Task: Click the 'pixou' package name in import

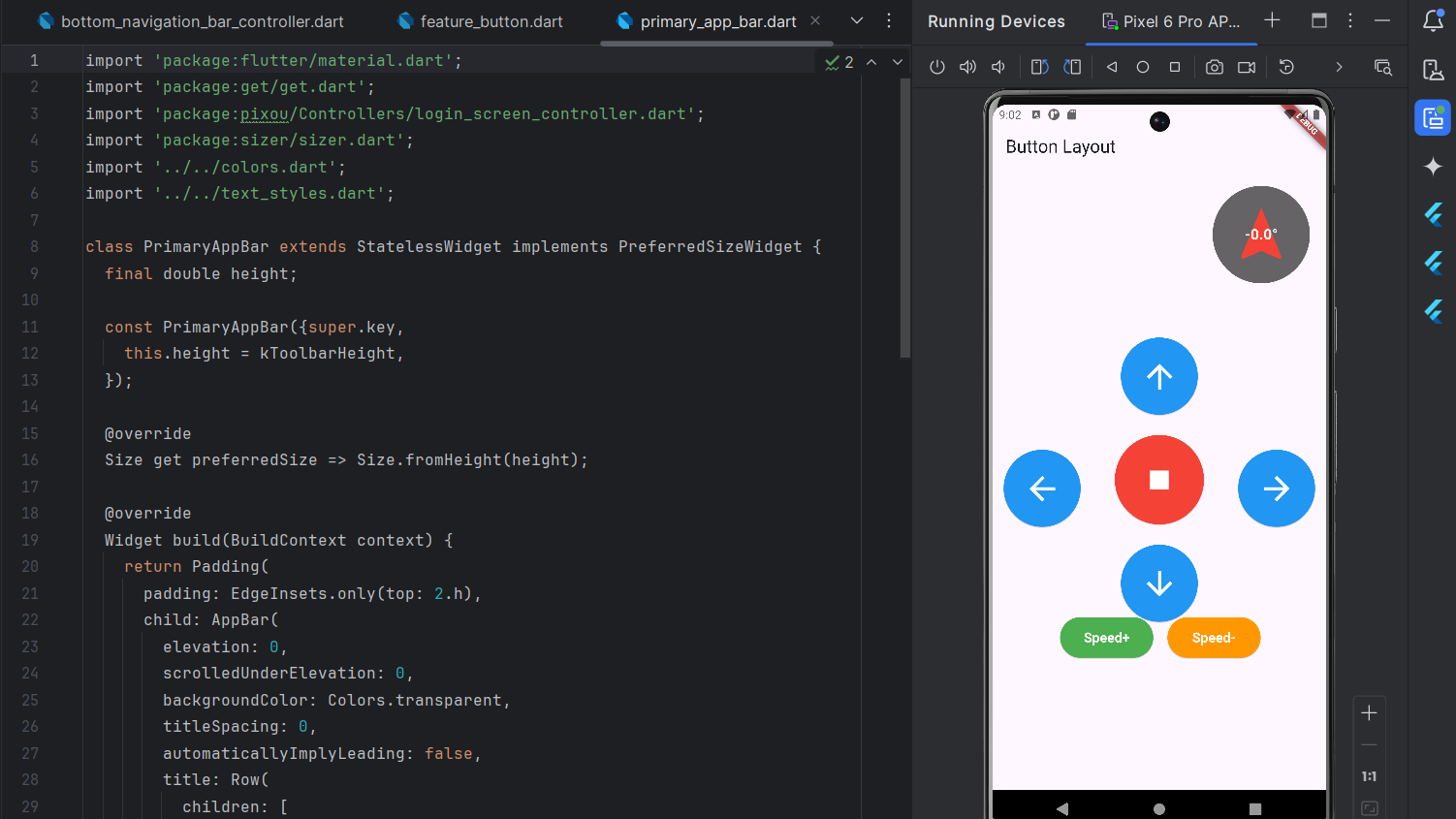Action: [265, 114]
